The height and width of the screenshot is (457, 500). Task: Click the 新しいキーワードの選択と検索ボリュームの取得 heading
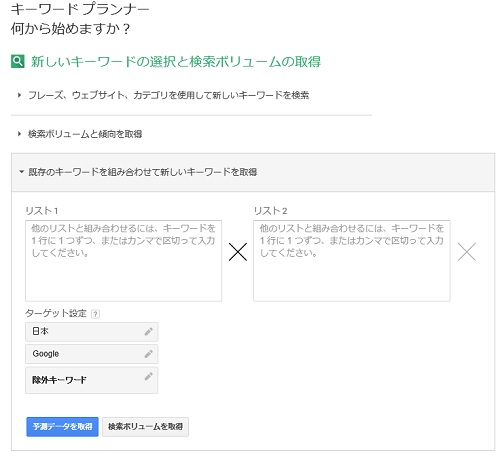pos(176,62)
